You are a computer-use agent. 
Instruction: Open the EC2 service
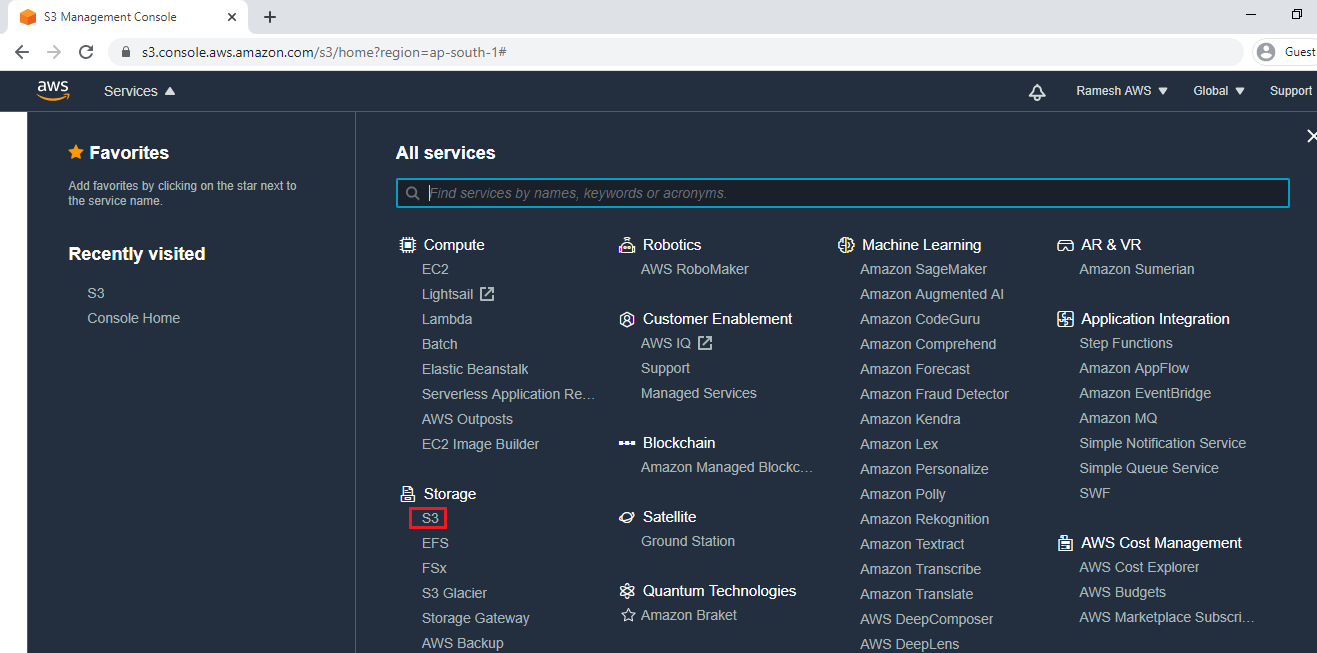(x=435, y=269)
